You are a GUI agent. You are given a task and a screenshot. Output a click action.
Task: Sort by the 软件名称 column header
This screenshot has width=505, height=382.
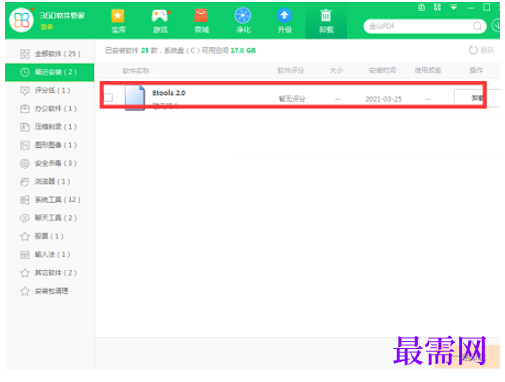(x=136, y=71)
